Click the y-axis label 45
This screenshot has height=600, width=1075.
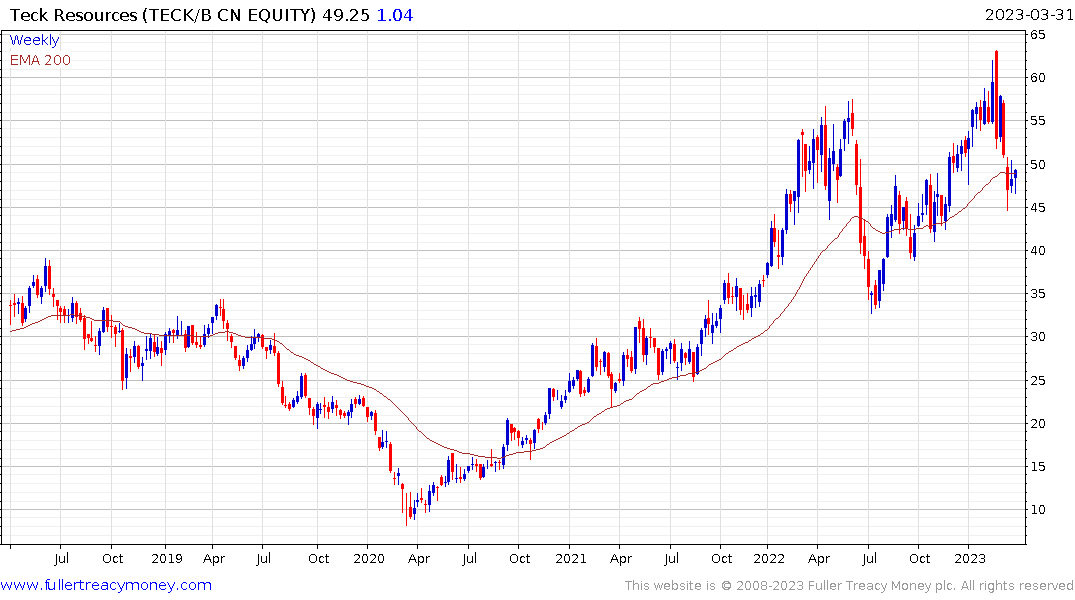1037,208
